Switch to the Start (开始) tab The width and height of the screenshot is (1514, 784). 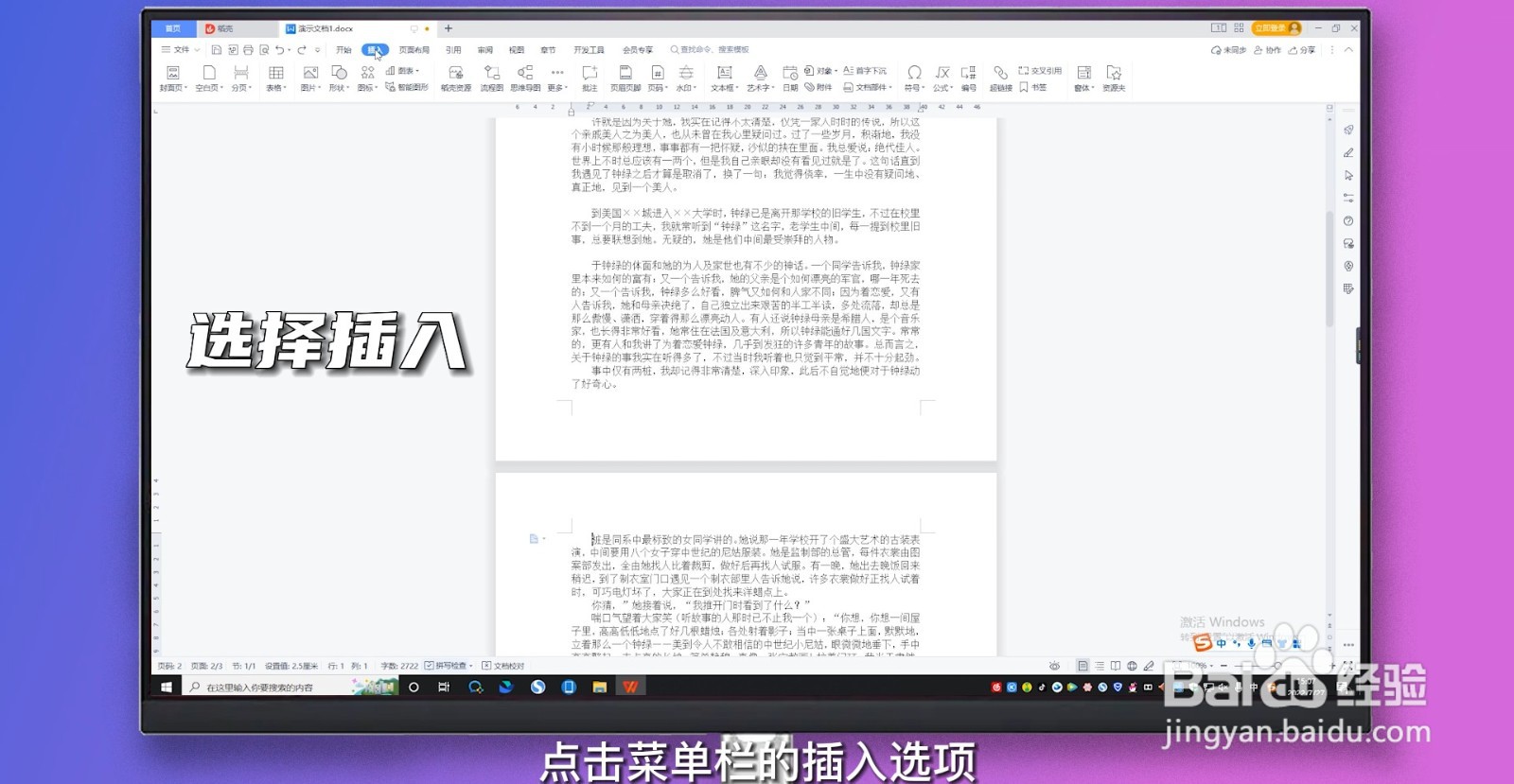pyautogui.click(x=343, y=50)
